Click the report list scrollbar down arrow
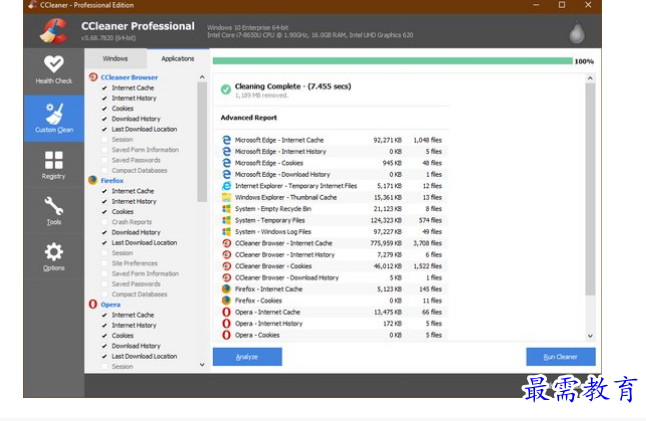646x421 pixels. [590, 336]
